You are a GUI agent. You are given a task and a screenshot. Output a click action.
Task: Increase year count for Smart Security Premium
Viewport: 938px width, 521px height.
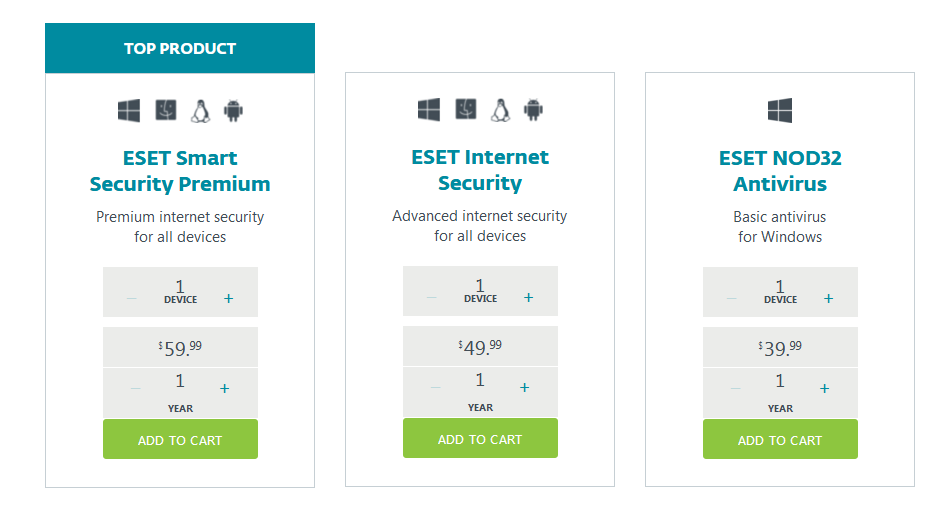[224, 389]
